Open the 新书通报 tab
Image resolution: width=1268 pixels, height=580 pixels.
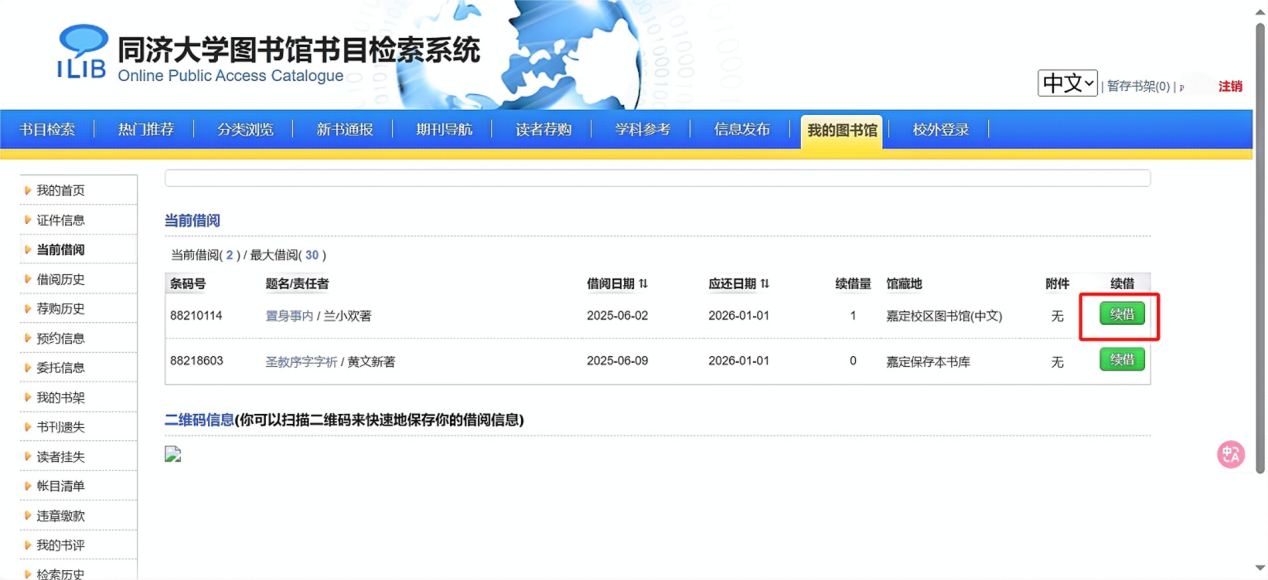[x=345, y=129]
